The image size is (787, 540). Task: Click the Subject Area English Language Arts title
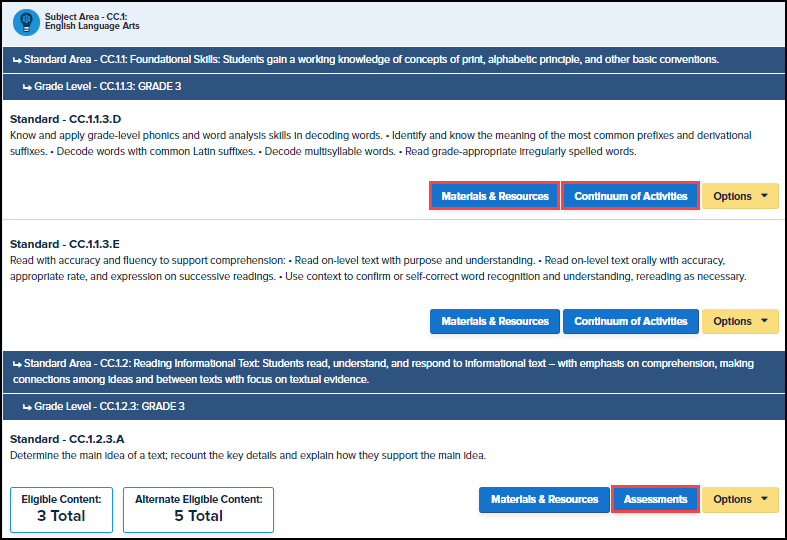(84, 22)
